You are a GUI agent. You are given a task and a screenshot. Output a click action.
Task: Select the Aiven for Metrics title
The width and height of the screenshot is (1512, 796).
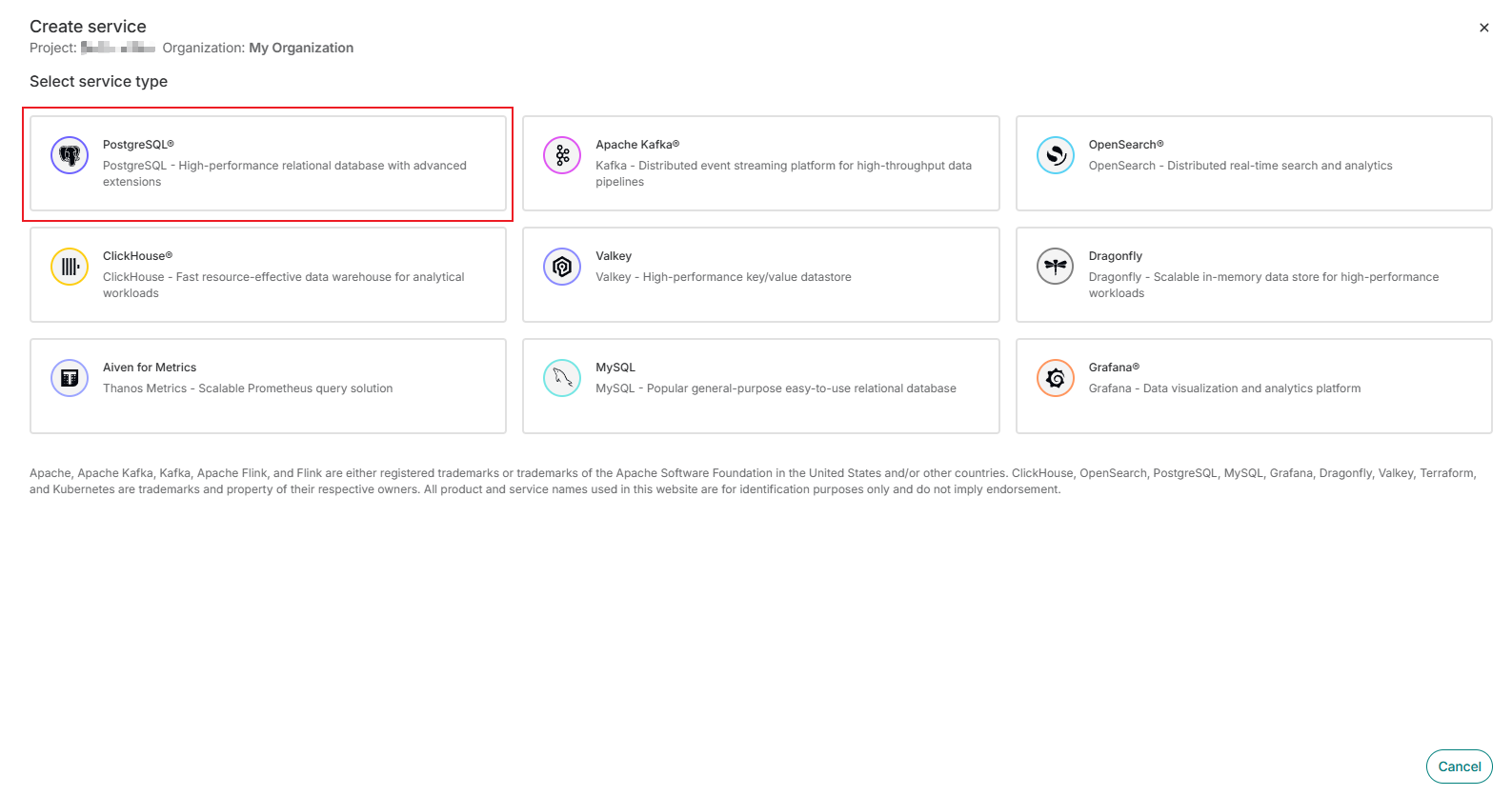(x=150, y=368)
